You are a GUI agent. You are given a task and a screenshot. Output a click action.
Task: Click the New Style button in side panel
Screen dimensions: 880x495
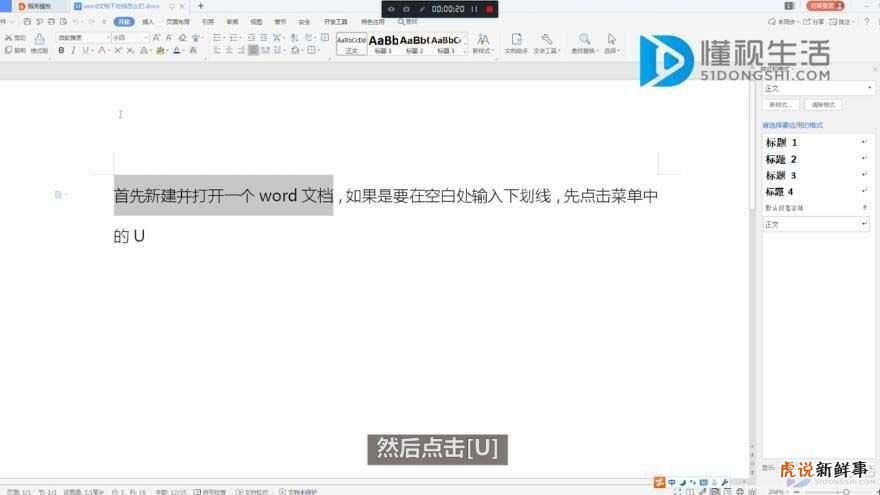click(x=780, y=105)
